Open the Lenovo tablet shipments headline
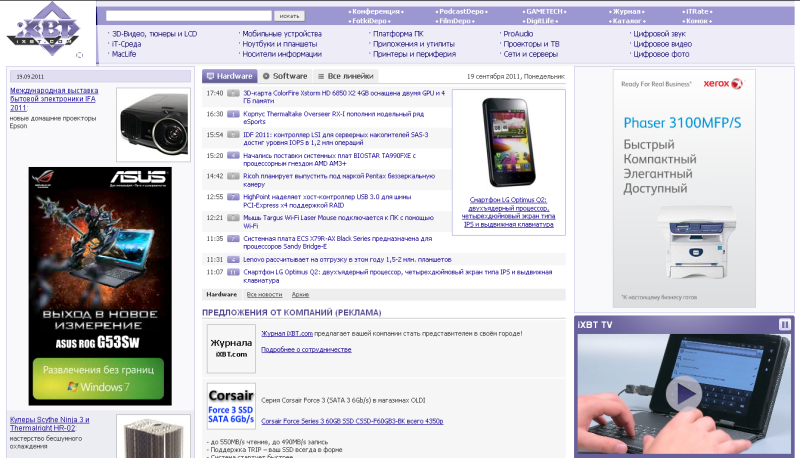Screen dimensions: 800x458 point(347,260)
